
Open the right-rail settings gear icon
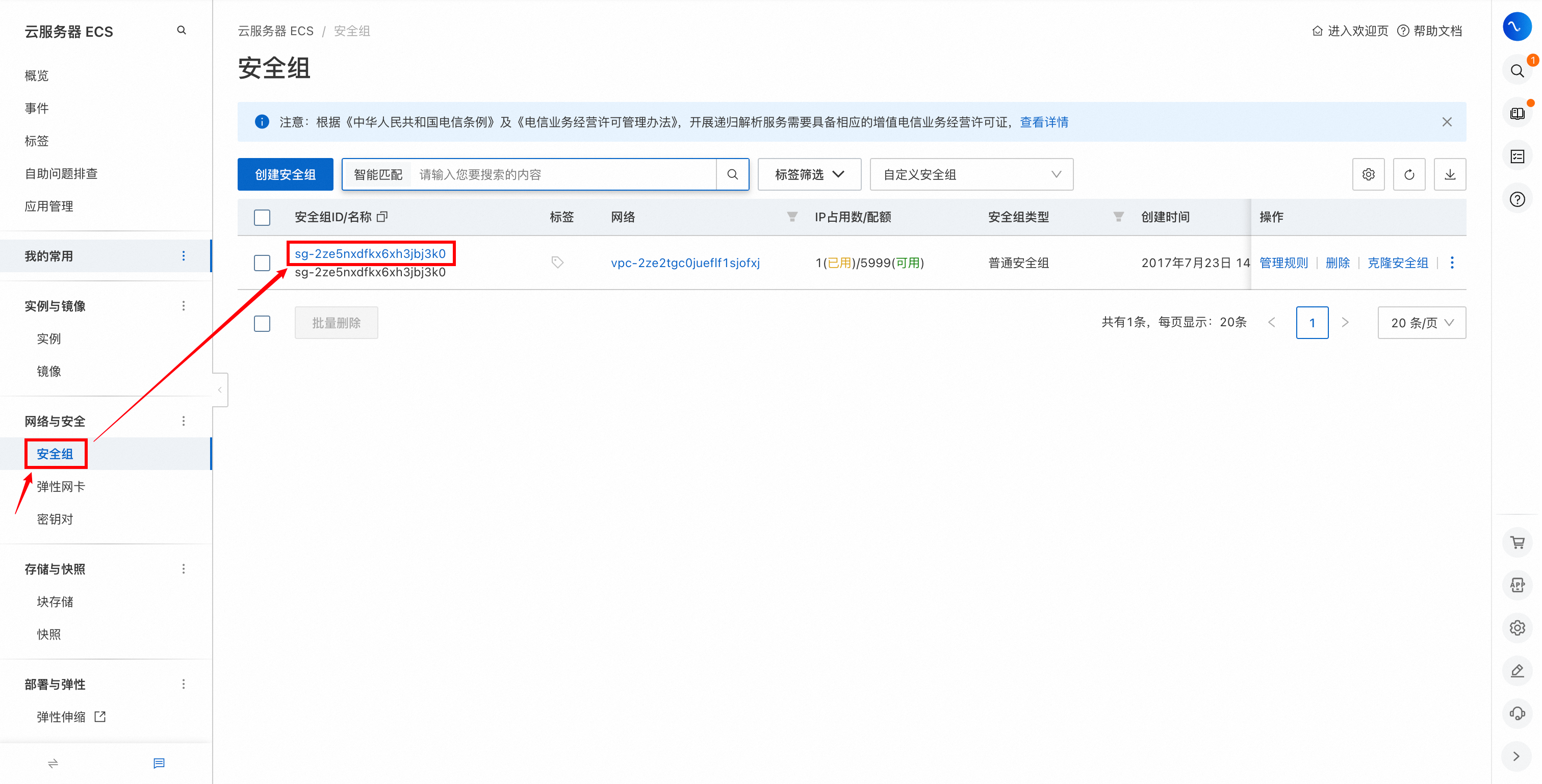[1517, 628]
